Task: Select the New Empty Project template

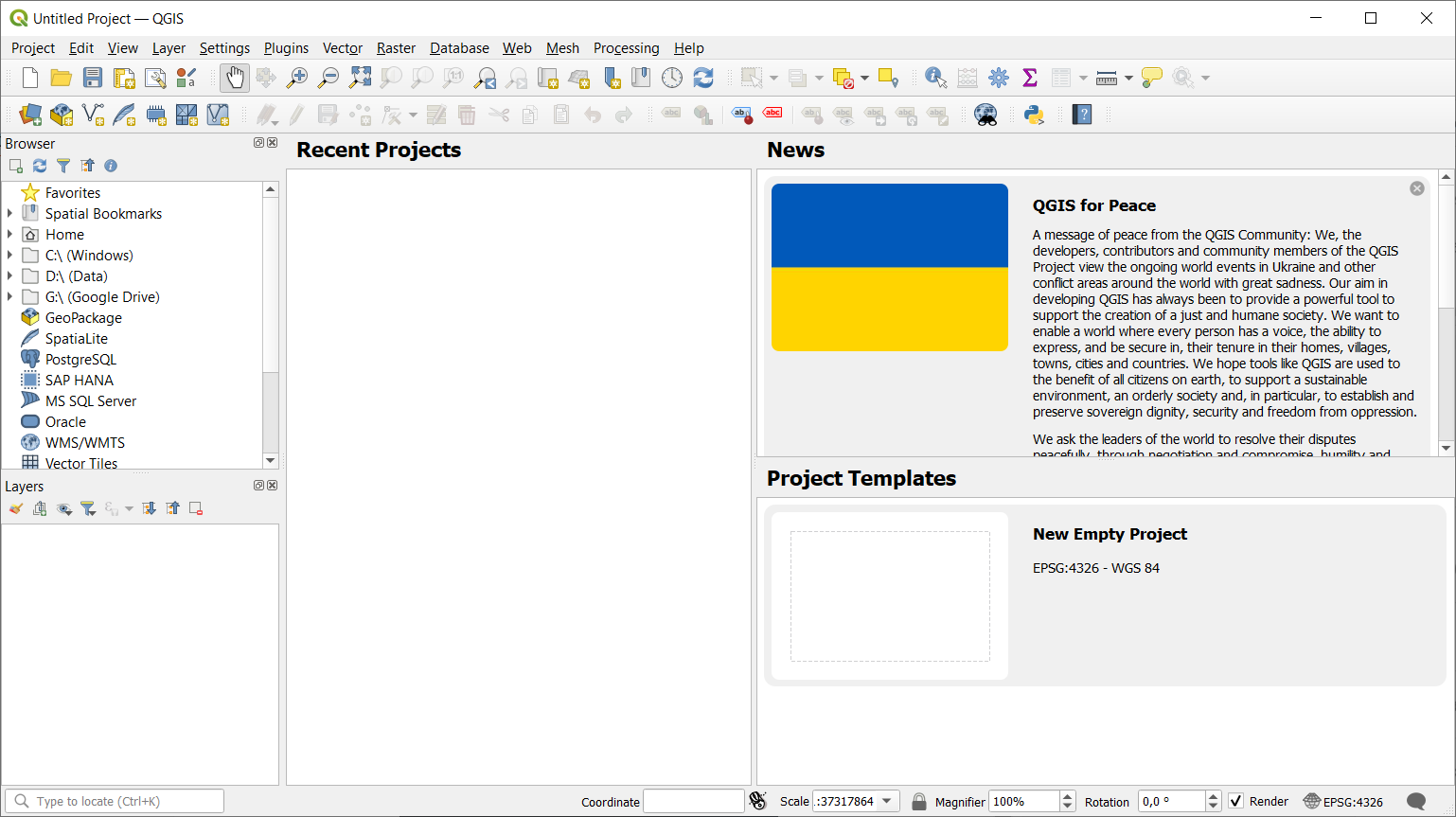Action: point(1106,596)
